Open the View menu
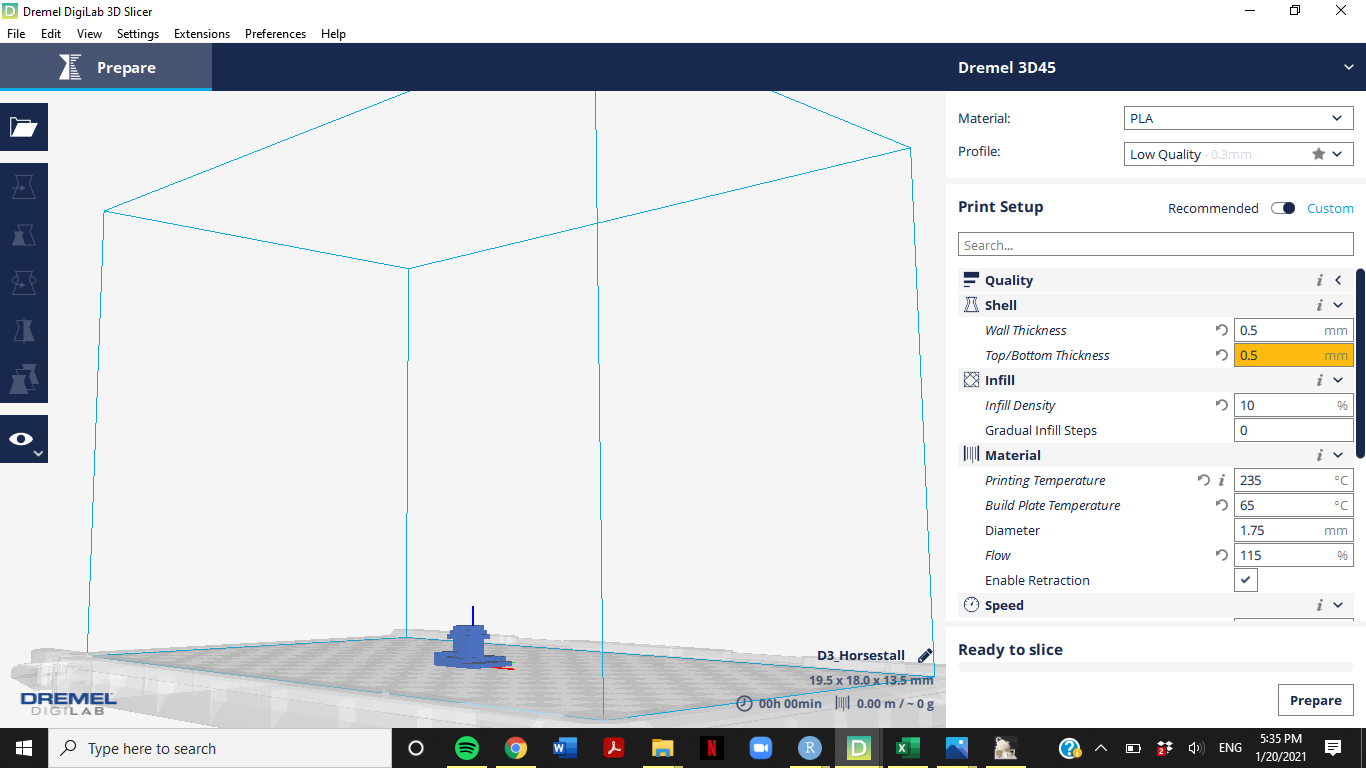The image size is (1366, 768). click(x=89, y=33)
